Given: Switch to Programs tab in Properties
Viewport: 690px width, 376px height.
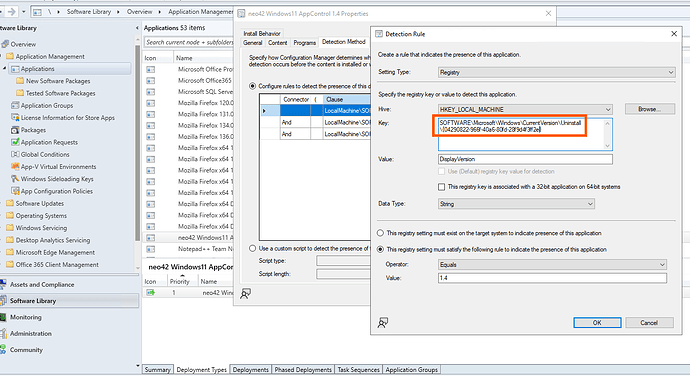Looking at the screenshot, I should tap(305, 43).
